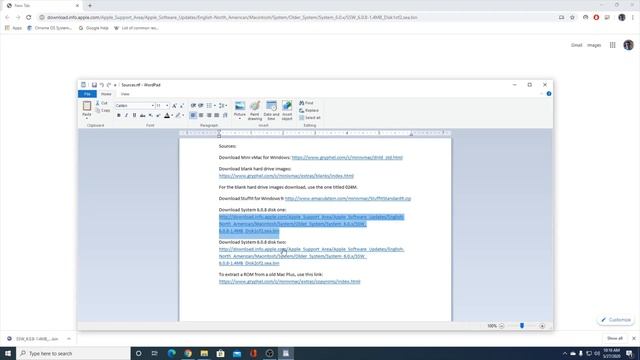Viewport: 640px width, 360px height.
Task: Insert a Paint drawing
Action: pos(255,110)
